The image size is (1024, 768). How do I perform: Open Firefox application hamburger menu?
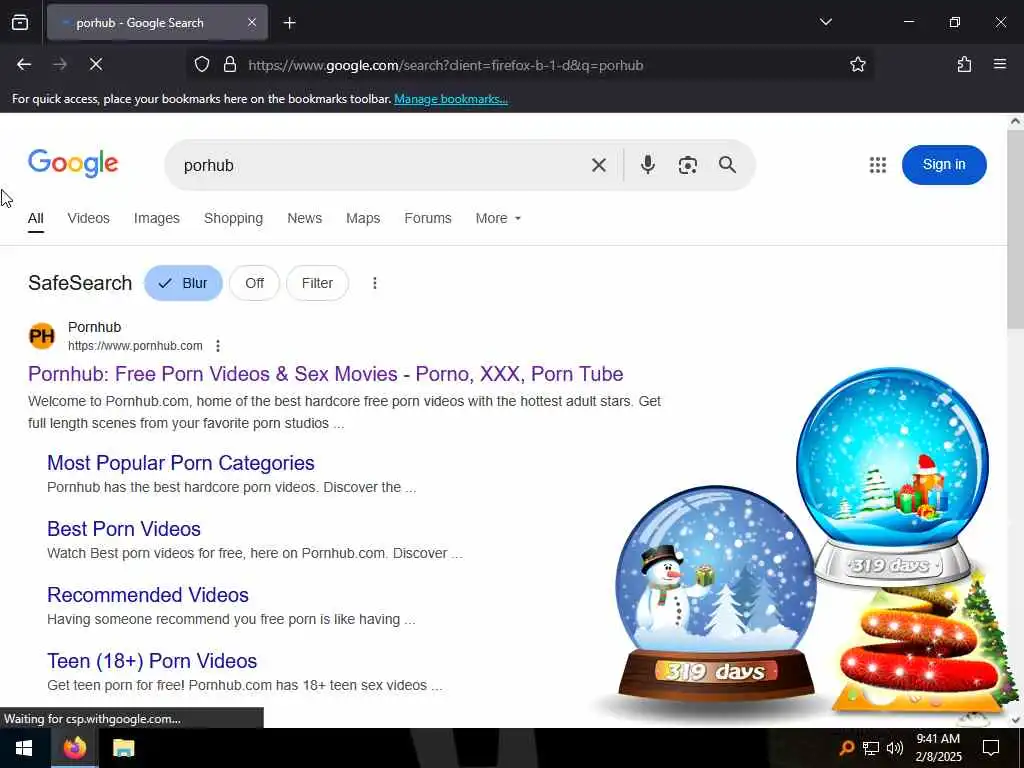click(x=1000, y=64)
